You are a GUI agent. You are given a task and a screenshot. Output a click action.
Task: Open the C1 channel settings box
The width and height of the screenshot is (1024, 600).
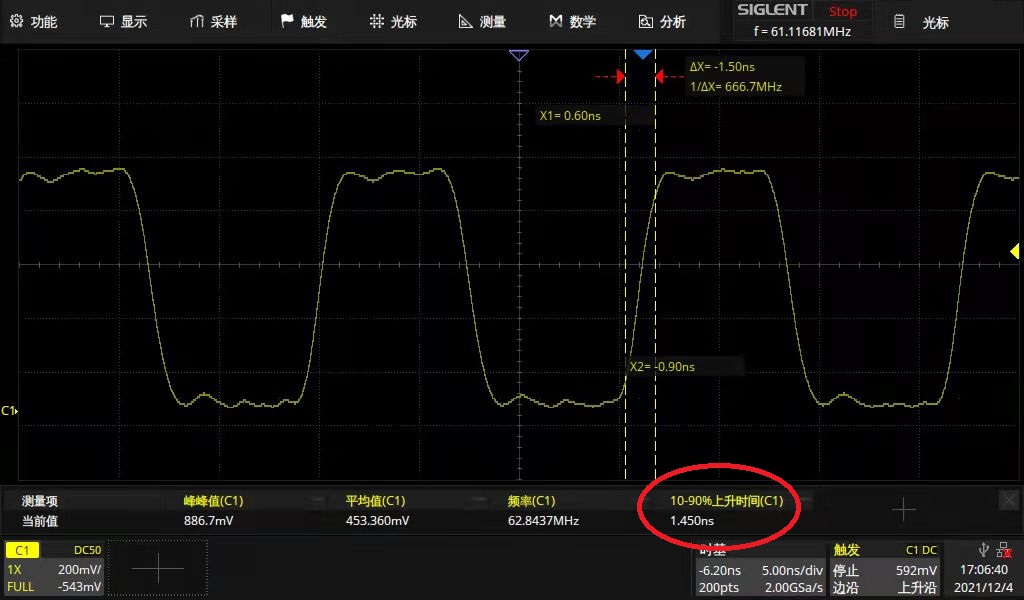pos(54,568)
